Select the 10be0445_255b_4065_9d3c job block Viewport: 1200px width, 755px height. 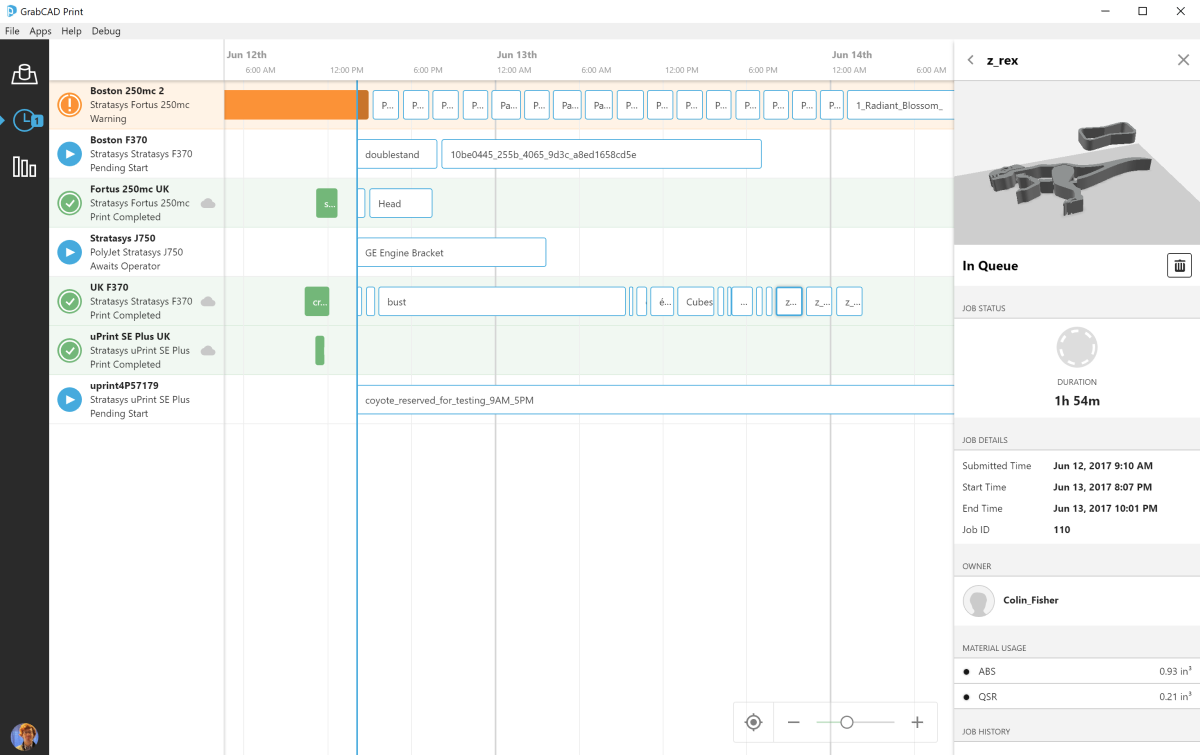coord(602,154)
